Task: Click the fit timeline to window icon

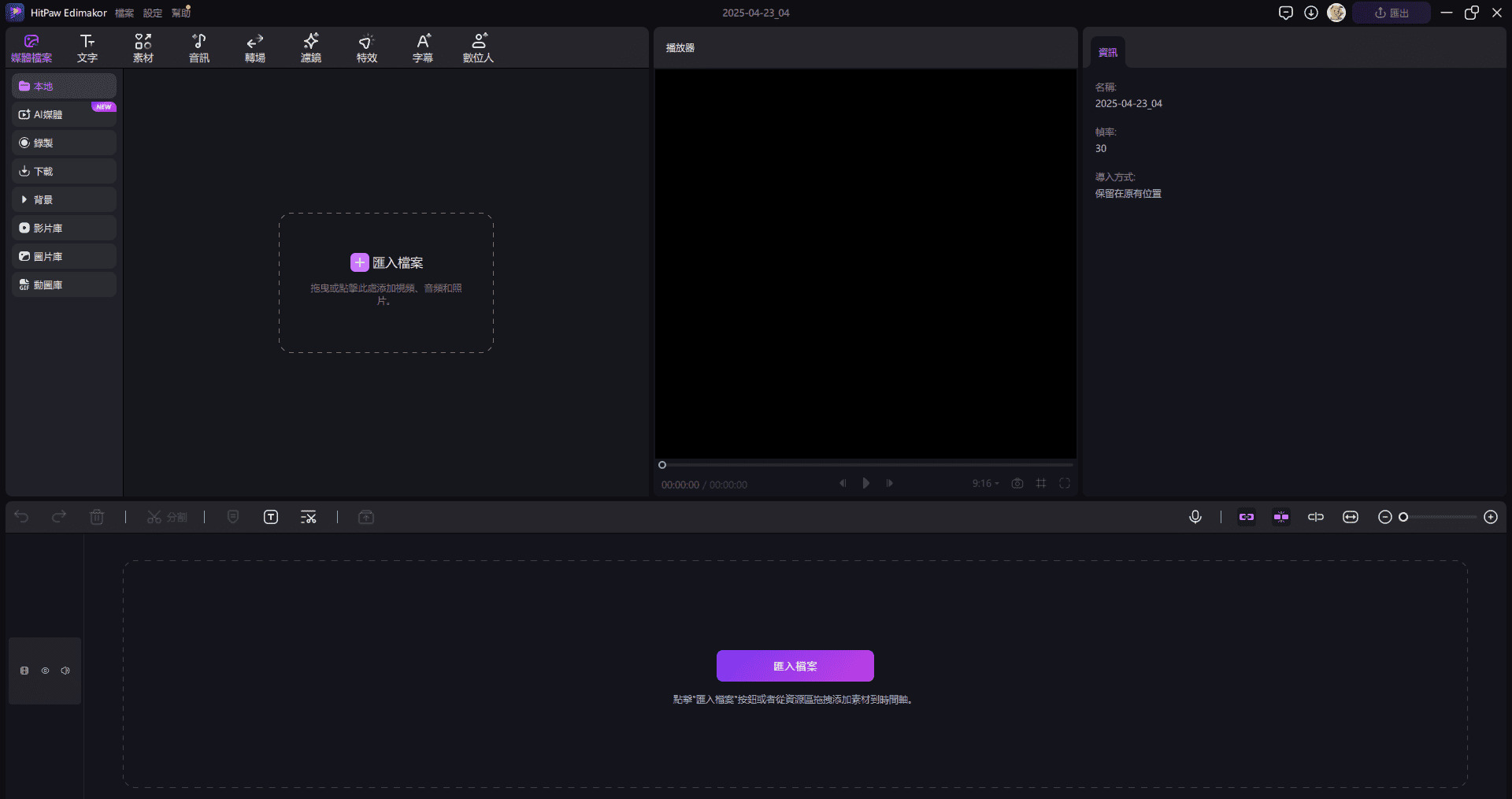Action: (x=1351, y=517)
